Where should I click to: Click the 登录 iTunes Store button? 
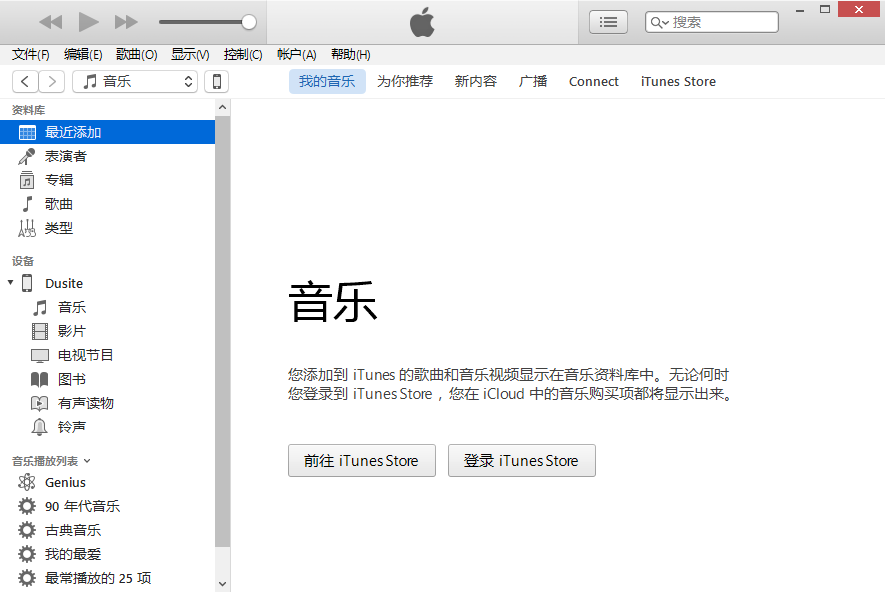[522, 461]
